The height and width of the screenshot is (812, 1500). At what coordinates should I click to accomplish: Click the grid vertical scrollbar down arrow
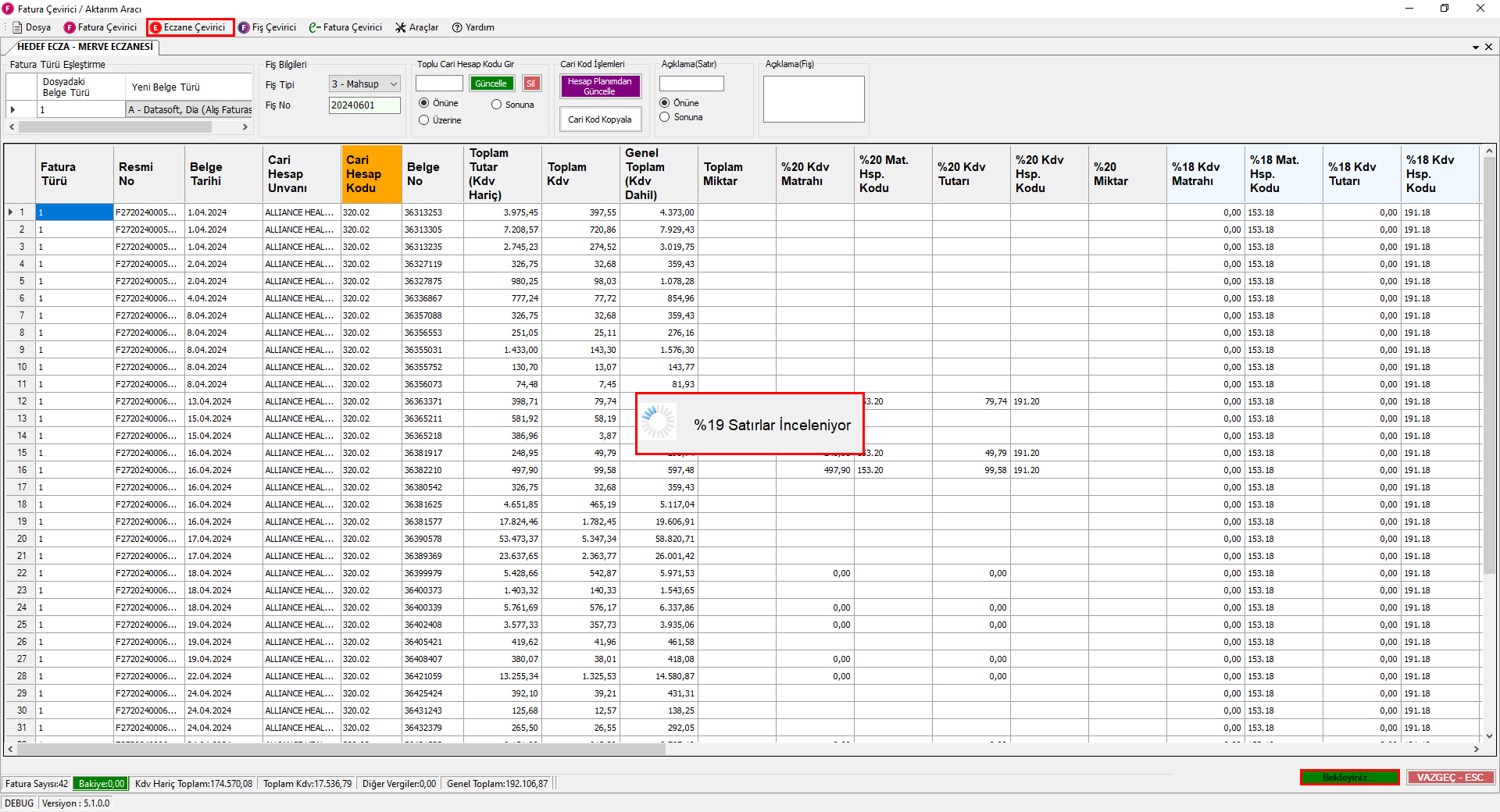(1489, 735)
